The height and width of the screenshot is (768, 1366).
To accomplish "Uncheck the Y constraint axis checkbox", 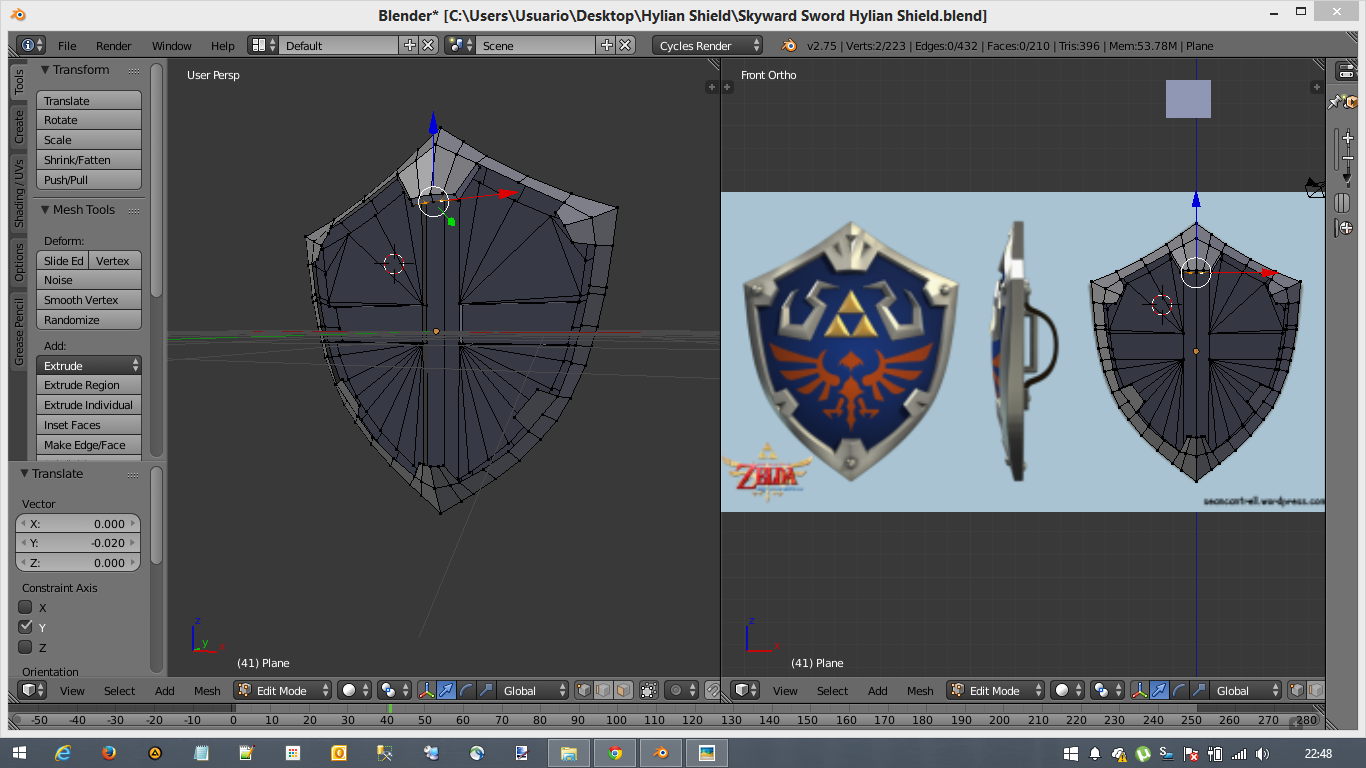I will tap(26, 627).
